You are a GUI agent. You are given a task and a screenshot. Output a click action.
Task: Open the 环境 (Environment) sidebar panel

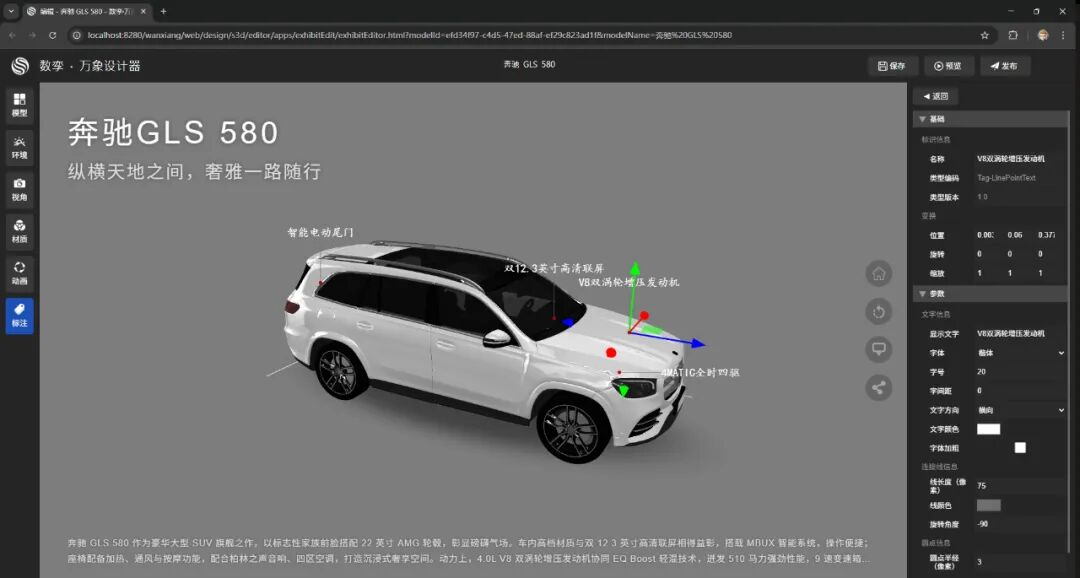pyautogui.click(x=19, y=147)
